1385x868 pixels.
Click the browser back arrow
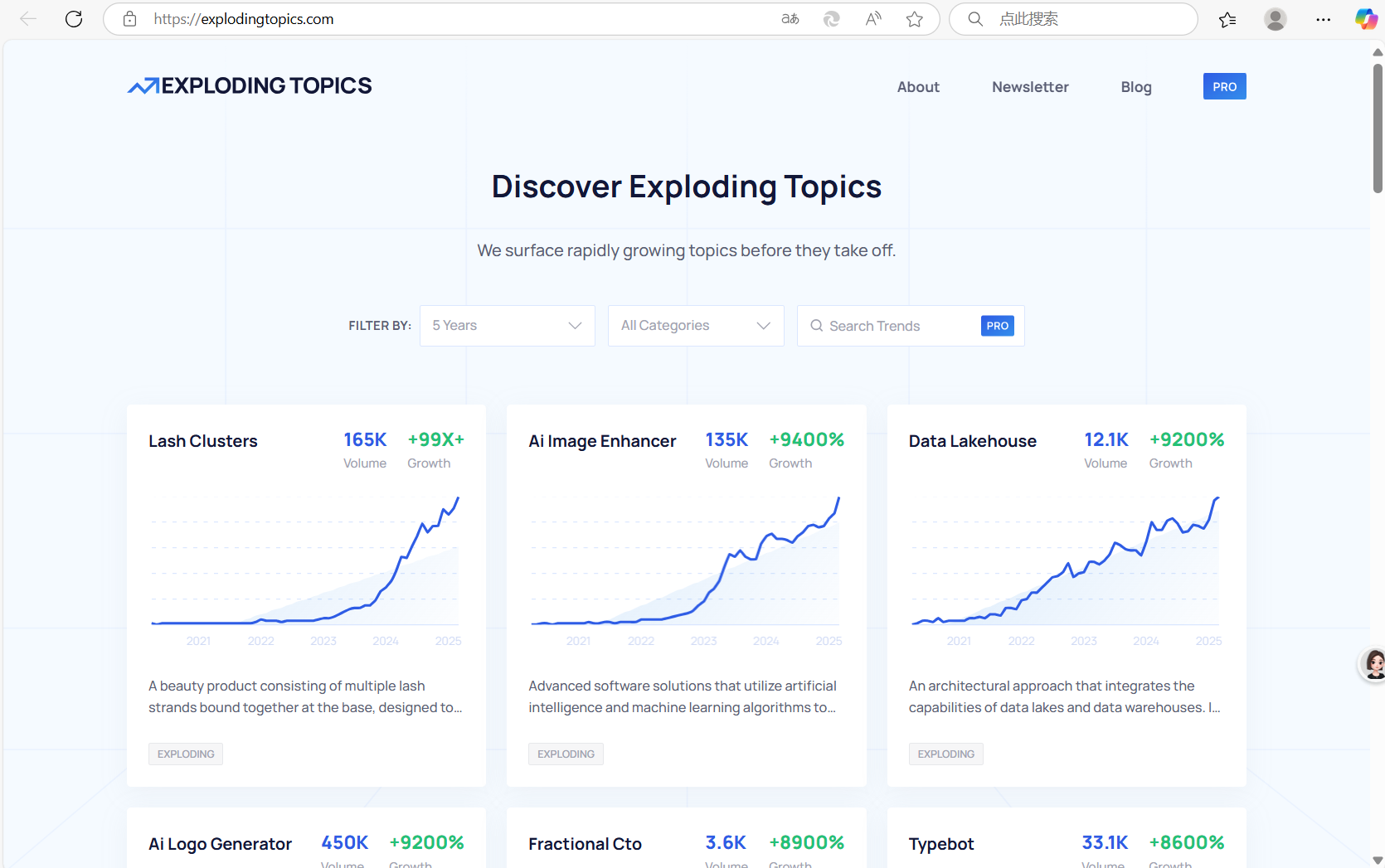28,19
